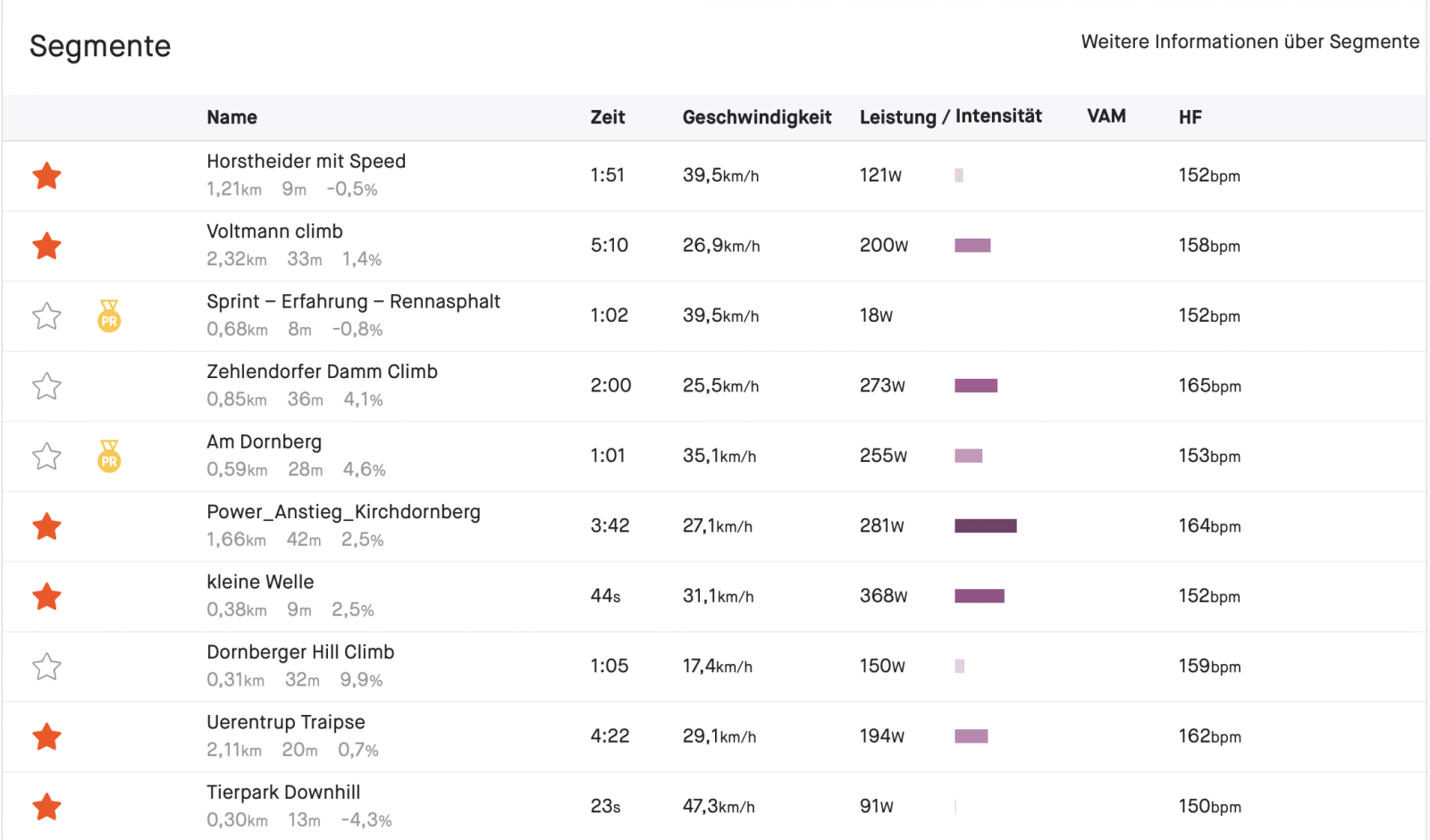Open Weitere Informationen über Segmente link

(x=1249, y=42)
